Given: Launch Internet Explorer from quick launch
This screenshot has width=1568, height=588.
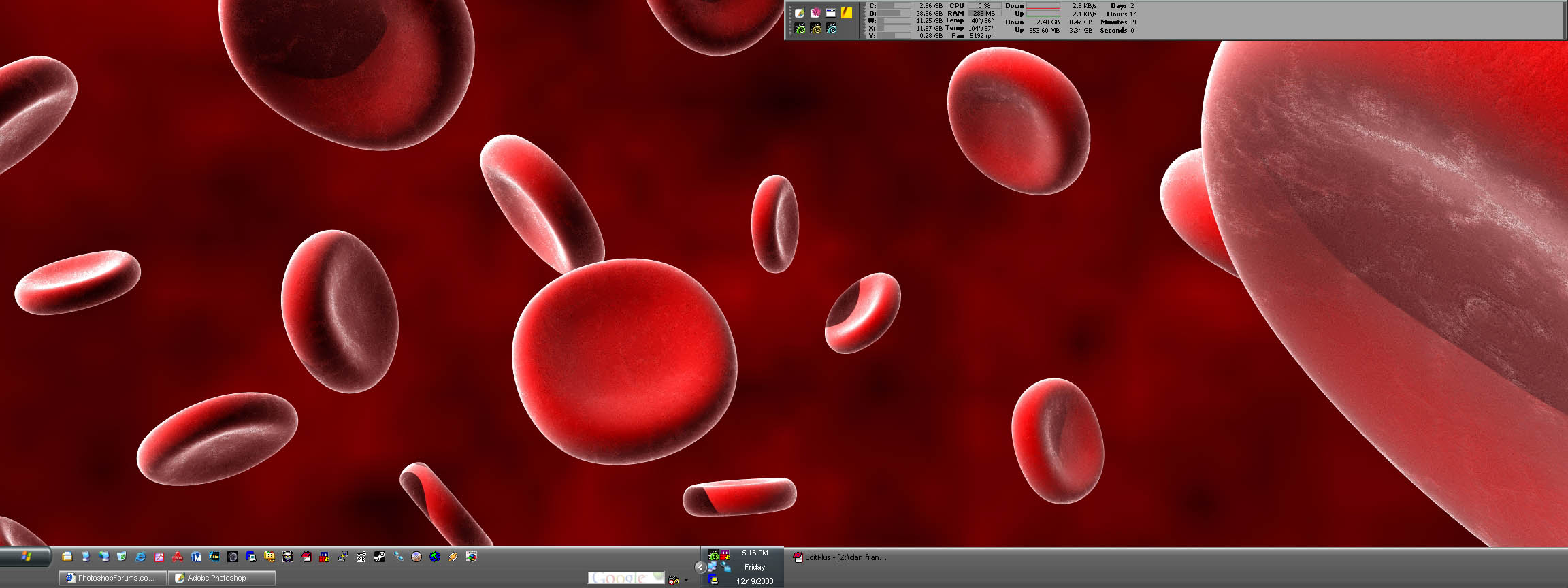Looking at the screenshot, I should coord(140,557).
